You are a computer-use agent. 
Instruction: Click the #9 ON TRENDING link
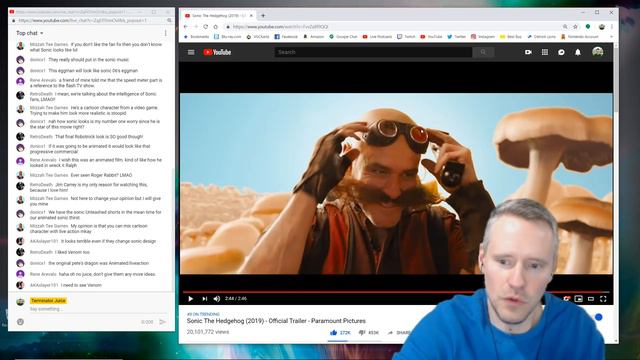point(203,314)
